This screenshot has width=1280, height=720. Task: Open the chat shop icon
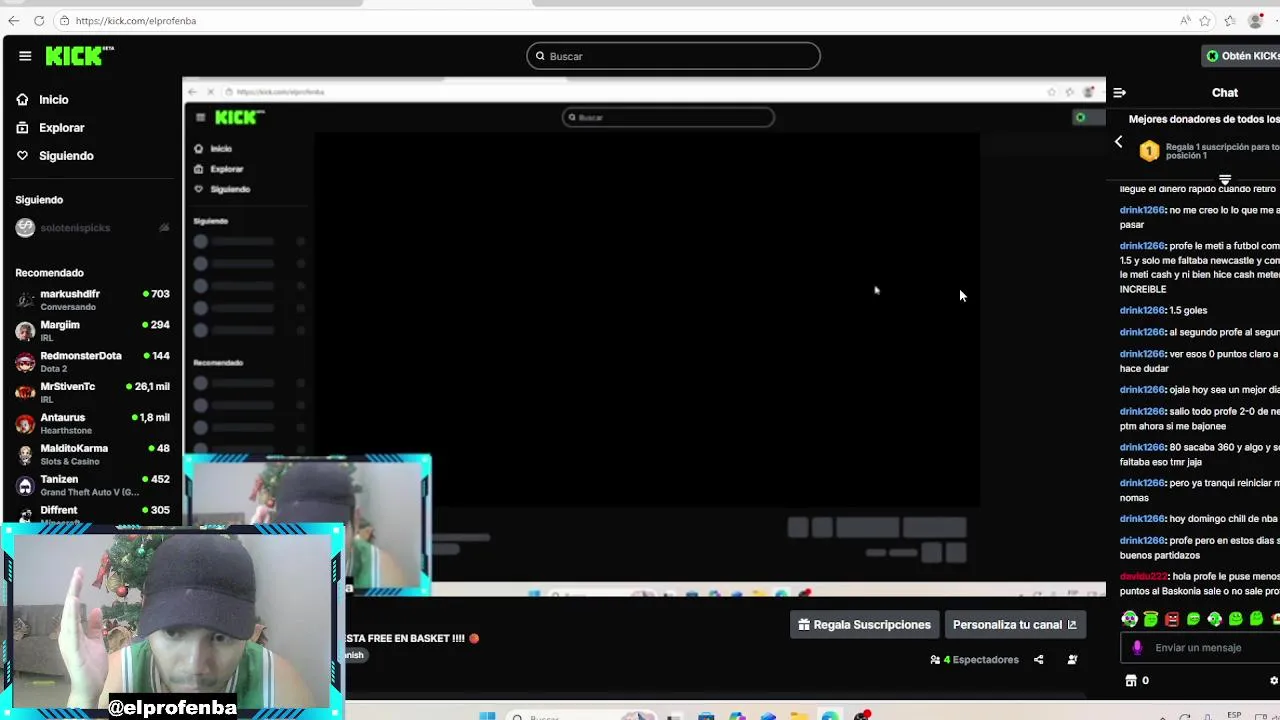point(1131,681)
